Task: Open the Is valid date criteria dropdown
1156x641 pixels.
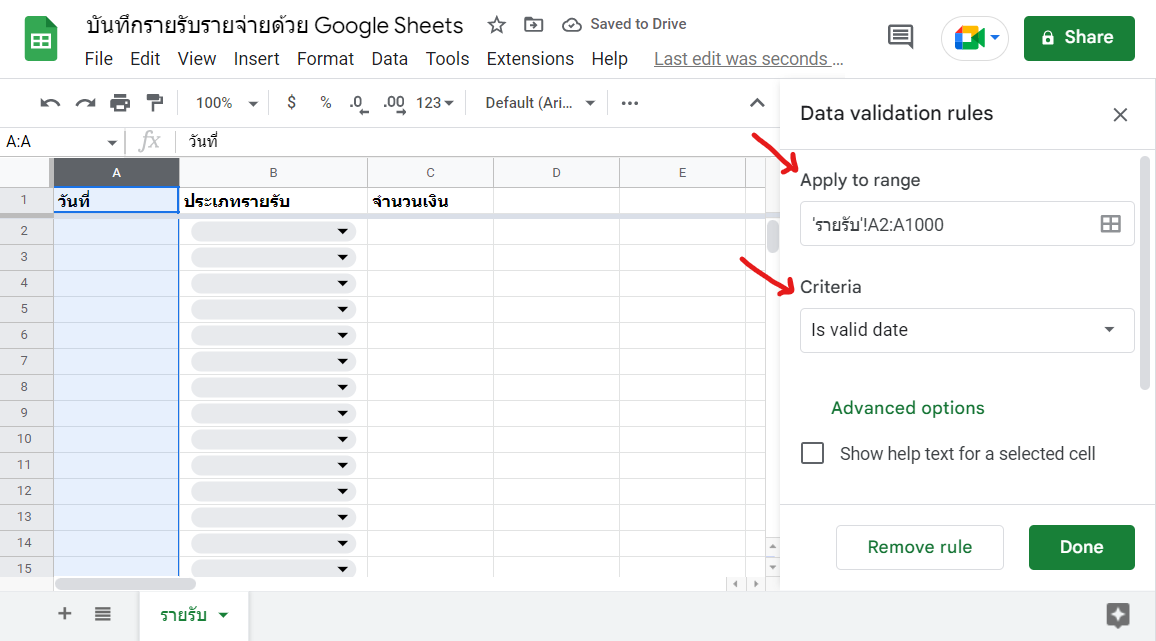Action: (x=967, y=330)
